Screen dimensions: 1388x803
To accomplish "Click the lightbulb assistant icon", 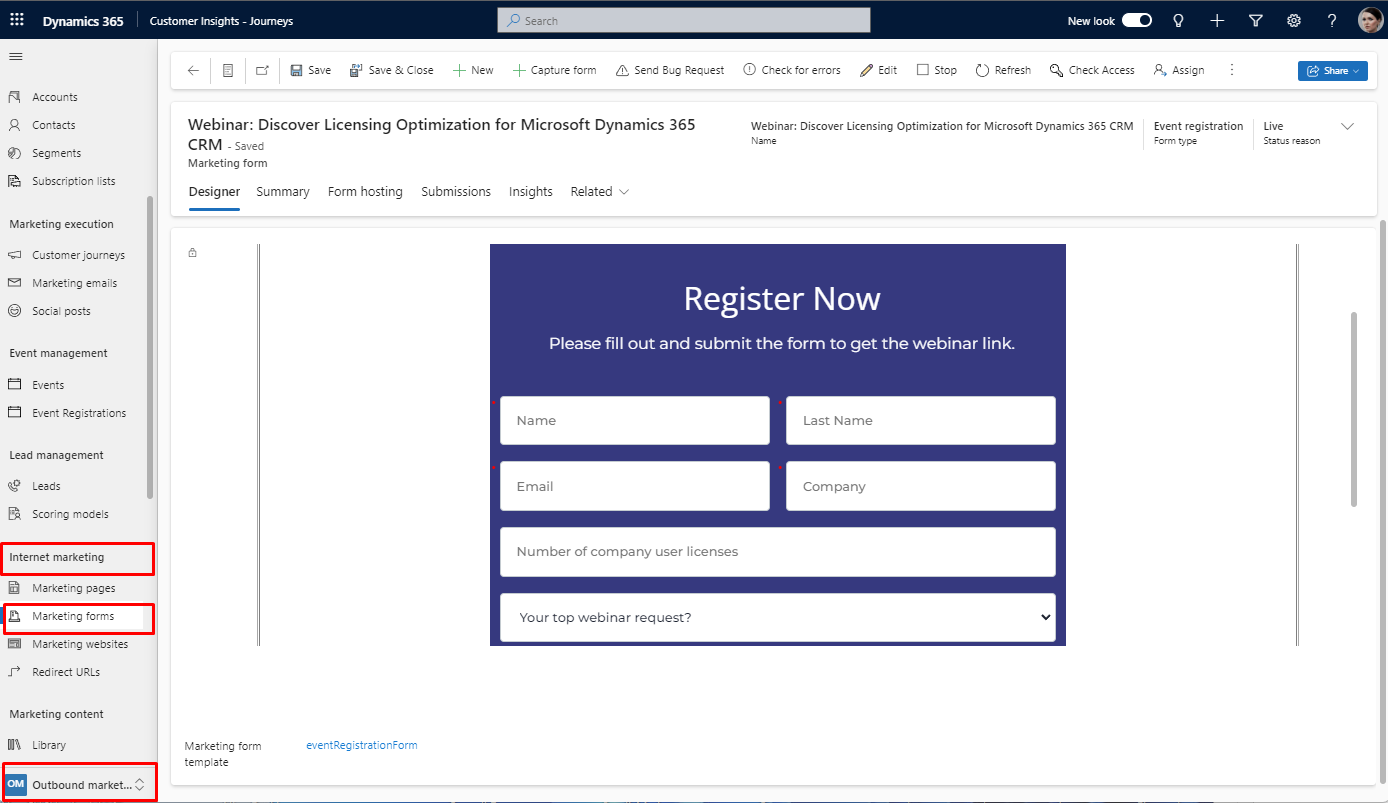I will tap(1178, 20).
